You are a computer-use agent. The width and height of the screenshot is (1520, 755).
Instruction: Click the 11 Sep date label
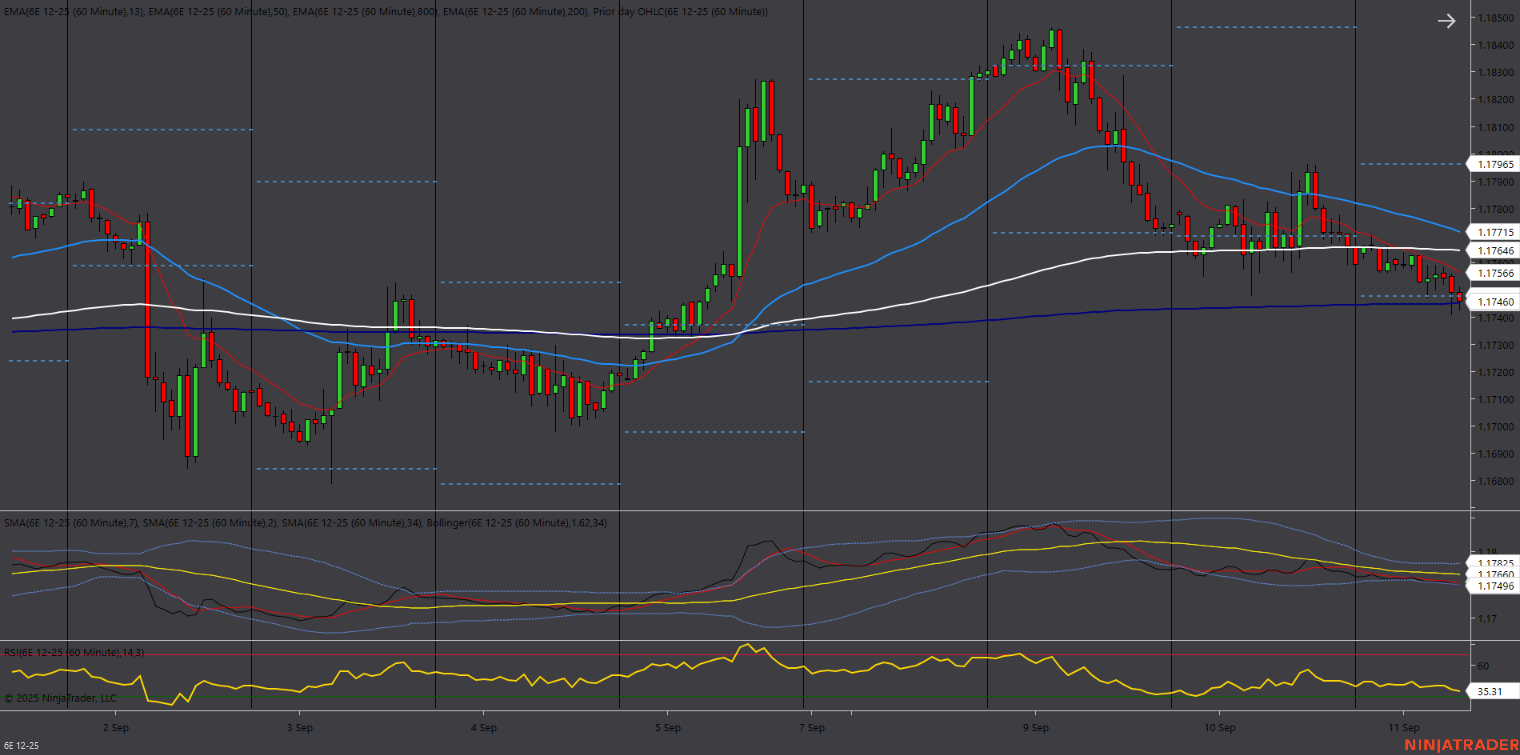1403,728
